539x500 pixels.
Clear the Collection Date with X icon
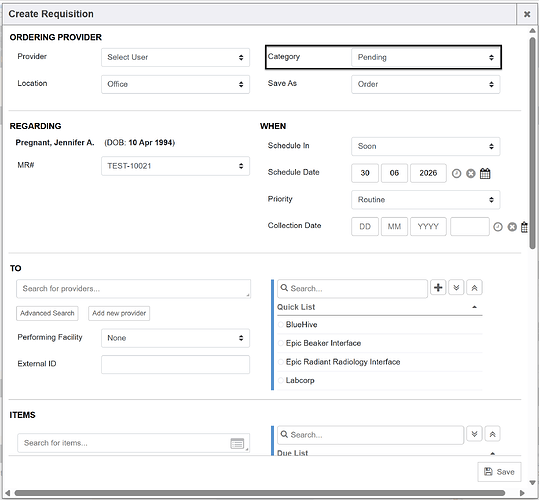coord(512,227)
